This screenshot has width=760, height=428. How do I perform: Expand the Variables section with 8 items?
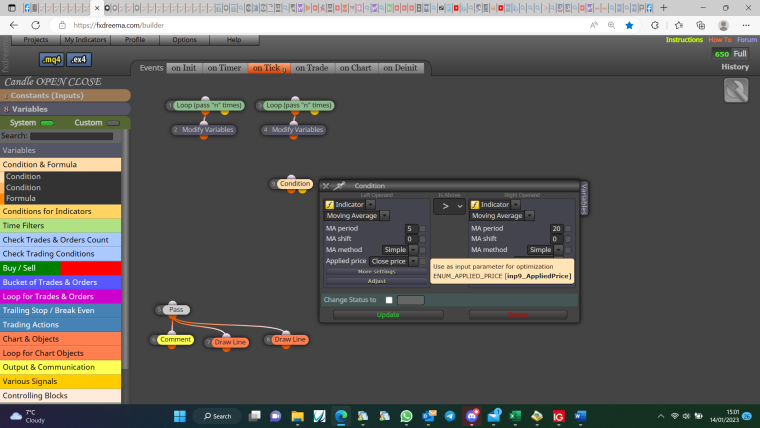tap(65, 109)
